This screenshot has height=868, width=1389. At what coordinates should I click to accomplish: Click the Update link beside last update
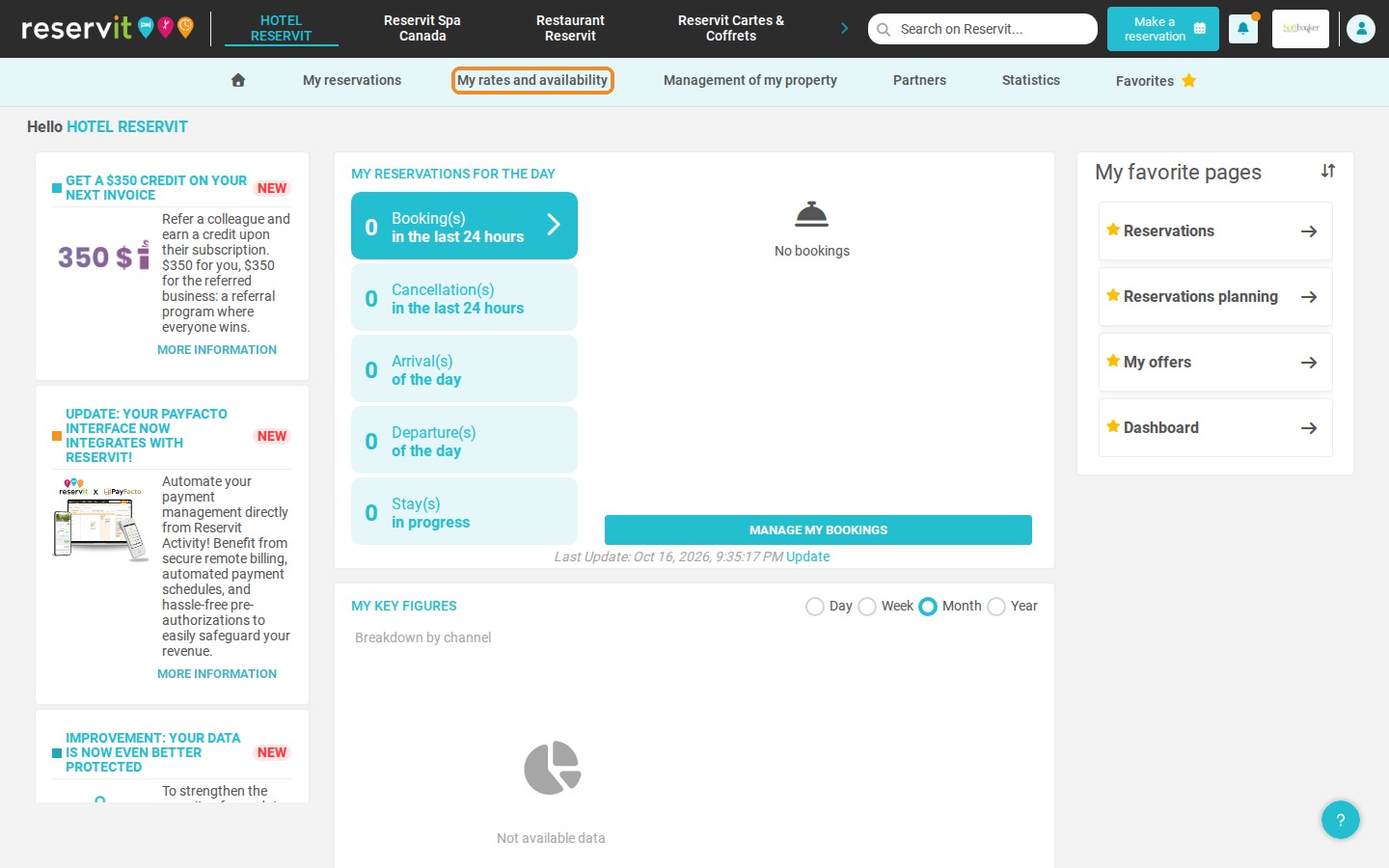point(807,556)
